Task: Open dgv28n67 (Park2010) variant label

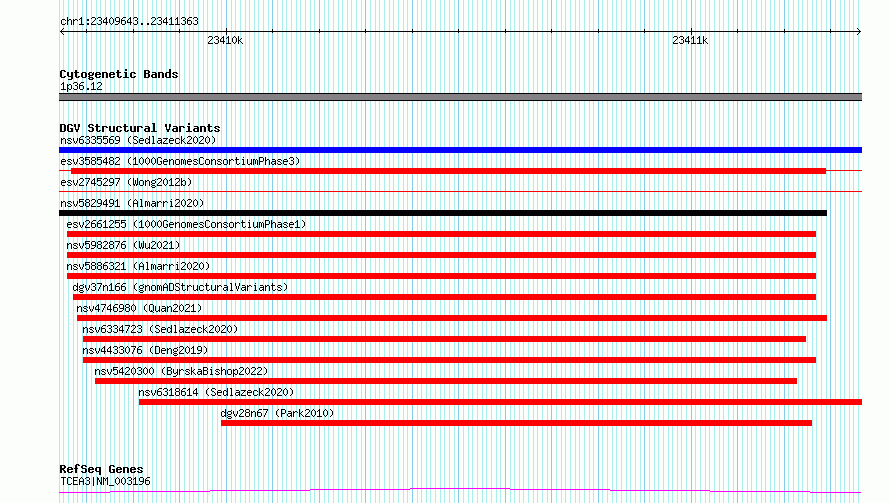Action: tap(277, 413)
